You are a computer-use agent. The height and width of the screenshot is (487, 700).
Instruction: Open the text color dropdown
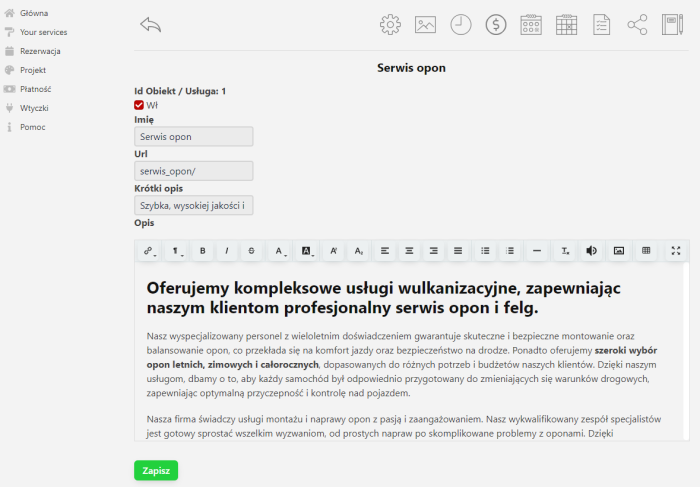point(281,251)
